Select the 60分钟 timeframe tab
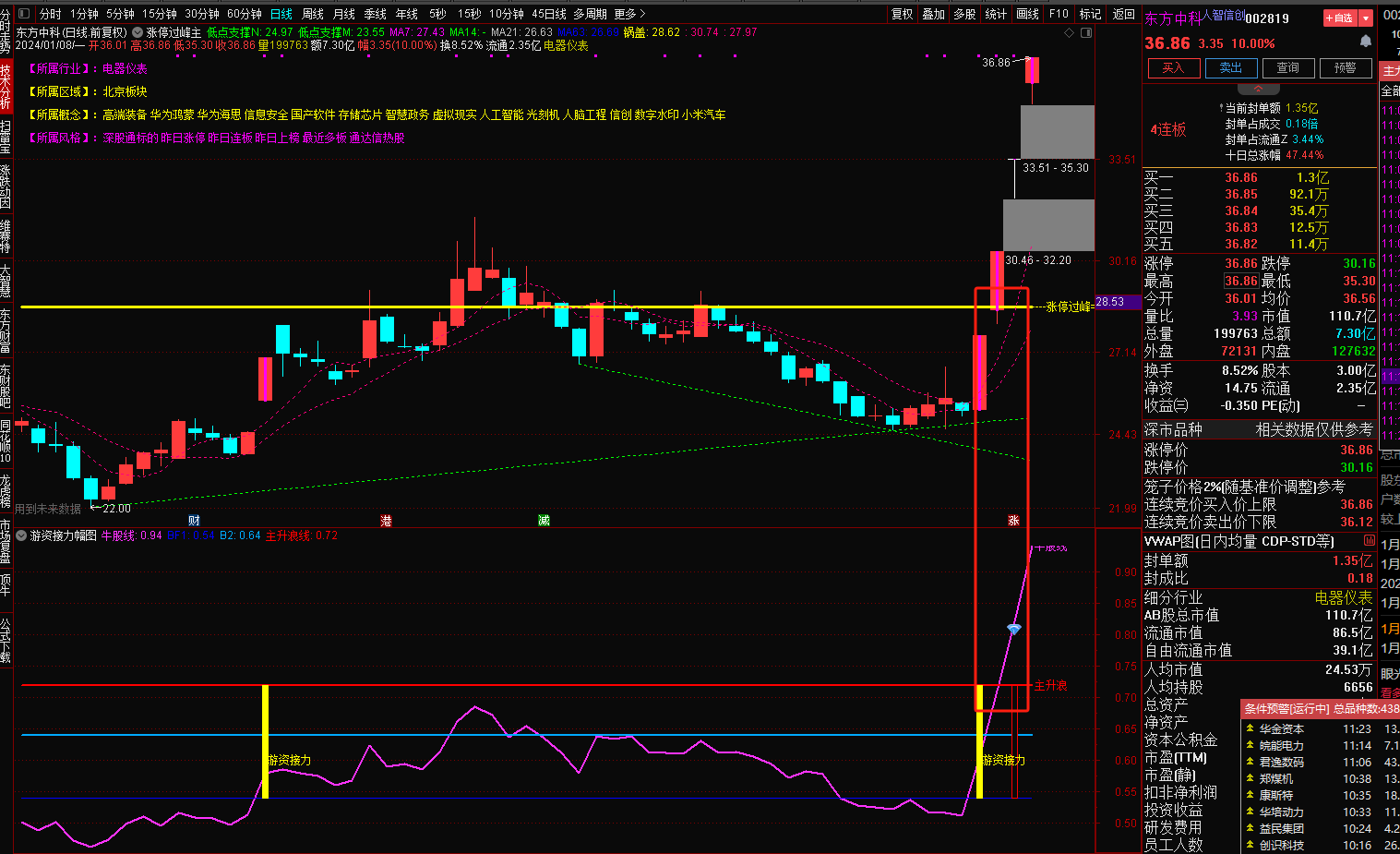This screenshot has width=1400, height=854. 245,14
